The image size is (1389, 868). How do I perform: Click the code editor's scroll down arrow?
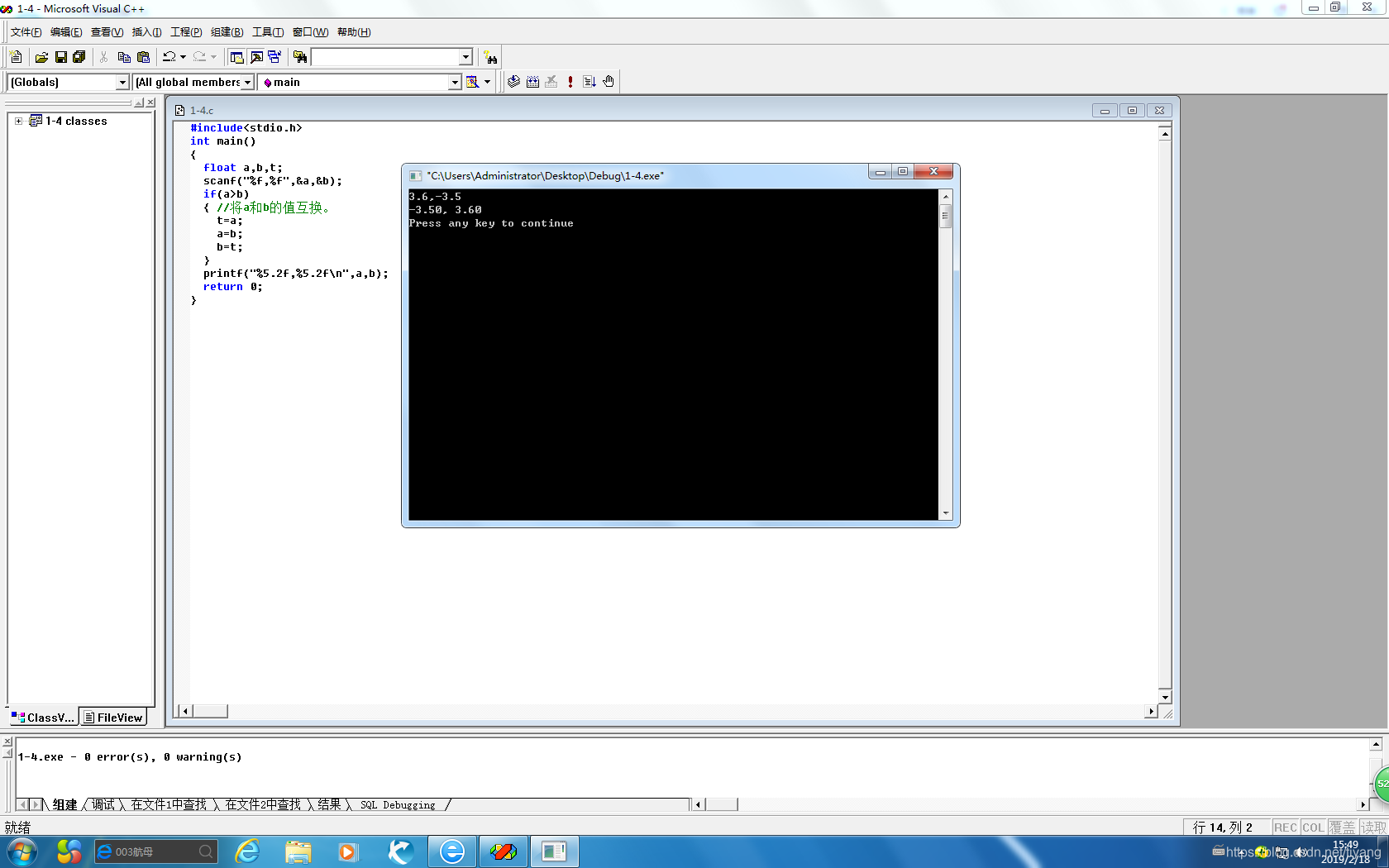[x=1165, y=697]
